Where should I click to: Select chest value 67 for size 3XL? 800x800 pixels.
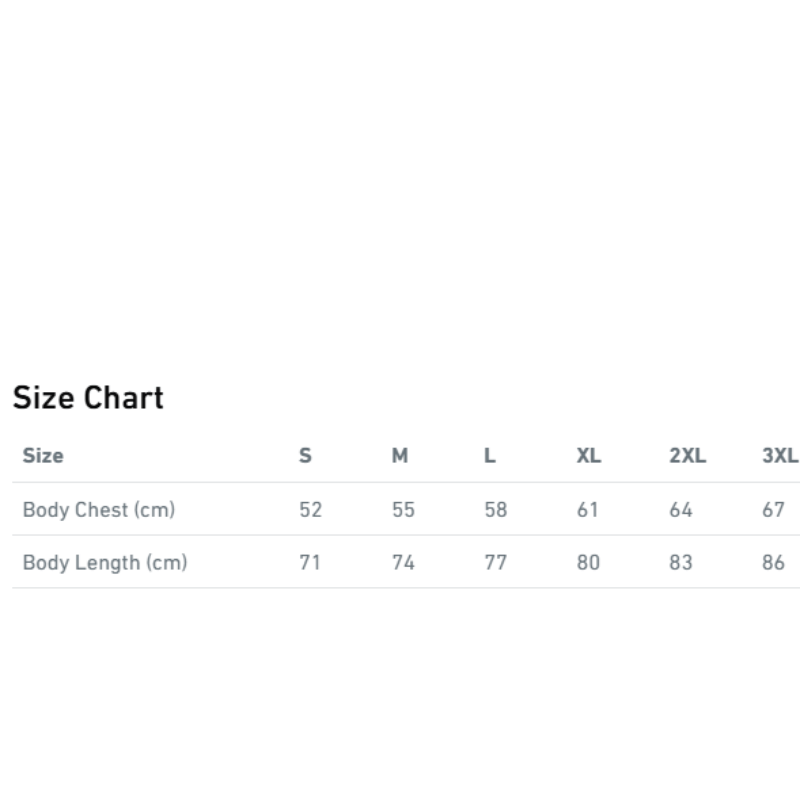[x=773, y=510]
